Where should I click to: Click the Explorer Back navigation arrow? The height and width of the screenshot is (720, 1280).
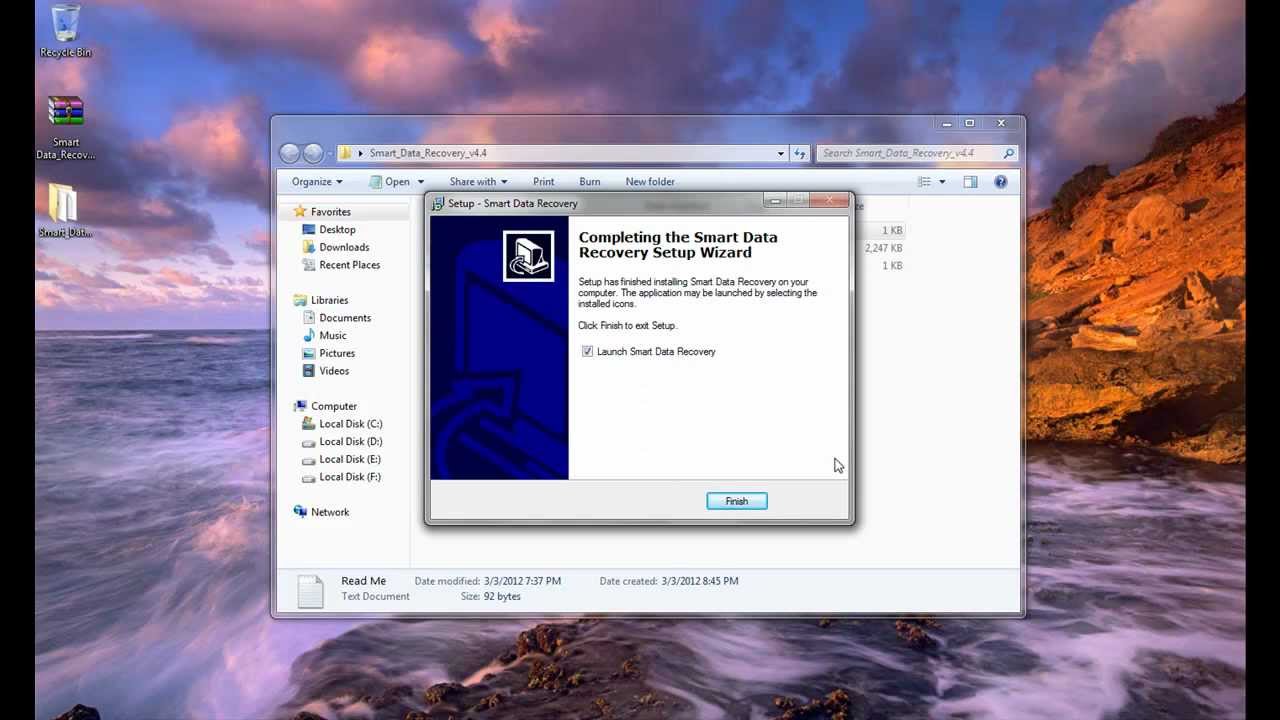(290, 153)
